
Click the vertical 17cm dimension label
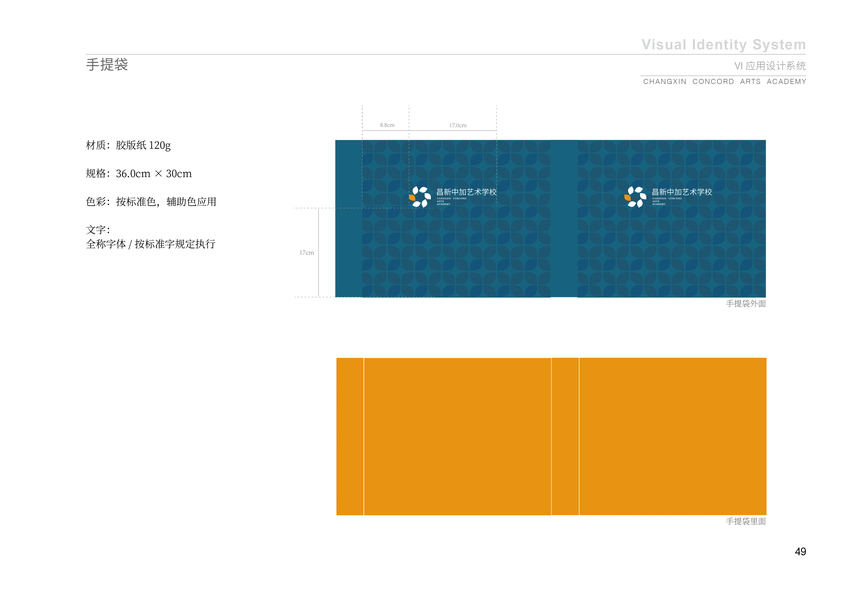pyautogui.click(x=306, y=253)
